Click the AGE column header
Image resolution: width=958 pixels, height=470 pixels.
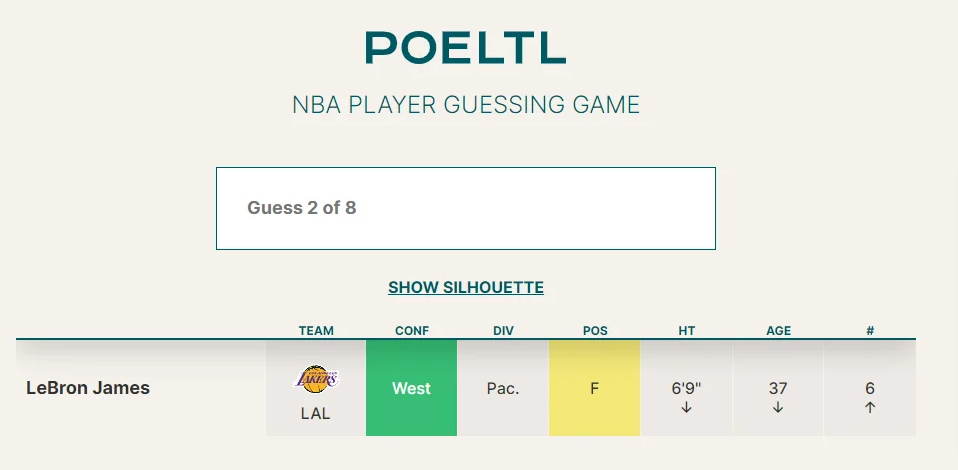coord(778,331)
